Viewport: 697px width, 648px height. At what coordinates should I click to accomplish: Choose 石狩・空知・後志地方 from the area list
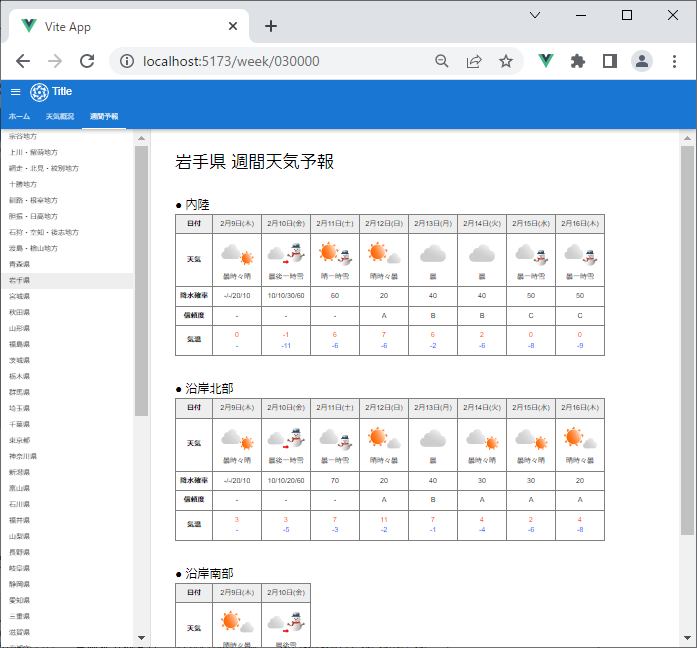67,232
